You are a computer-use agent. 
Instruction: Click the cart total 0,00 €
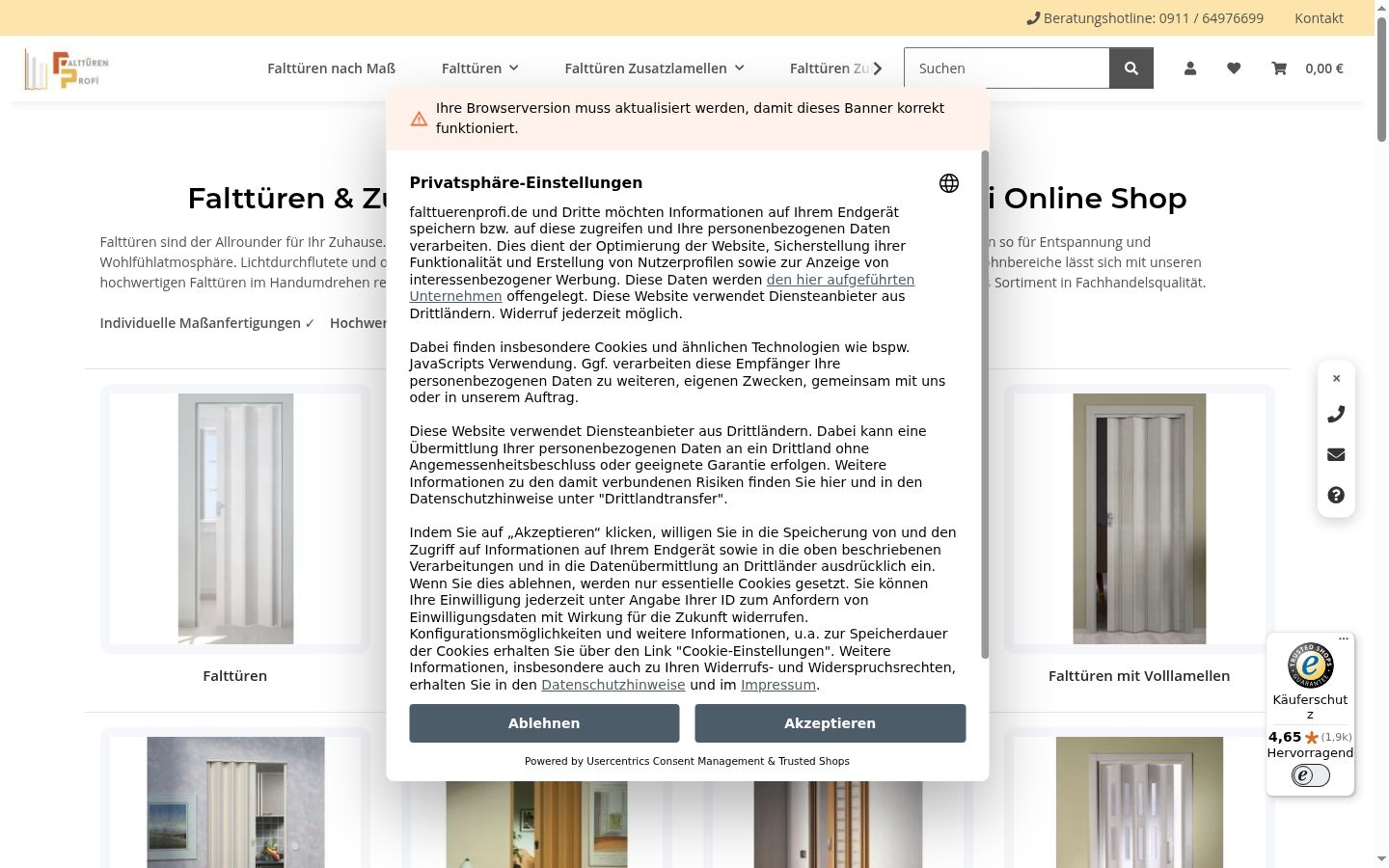click(1324, 68)
